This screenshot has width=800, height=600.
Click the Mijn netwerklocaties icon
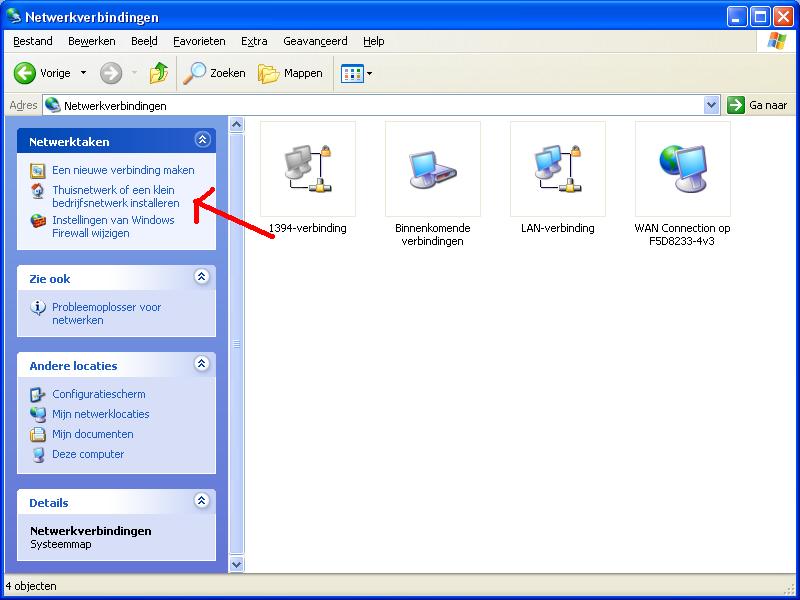tap(38, 414)
